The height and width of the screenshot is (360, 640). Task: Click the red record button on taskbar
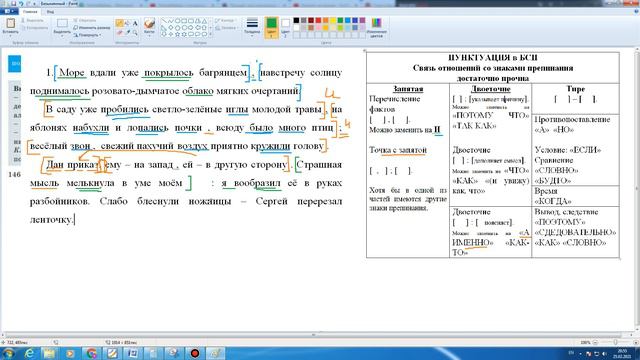195,353
